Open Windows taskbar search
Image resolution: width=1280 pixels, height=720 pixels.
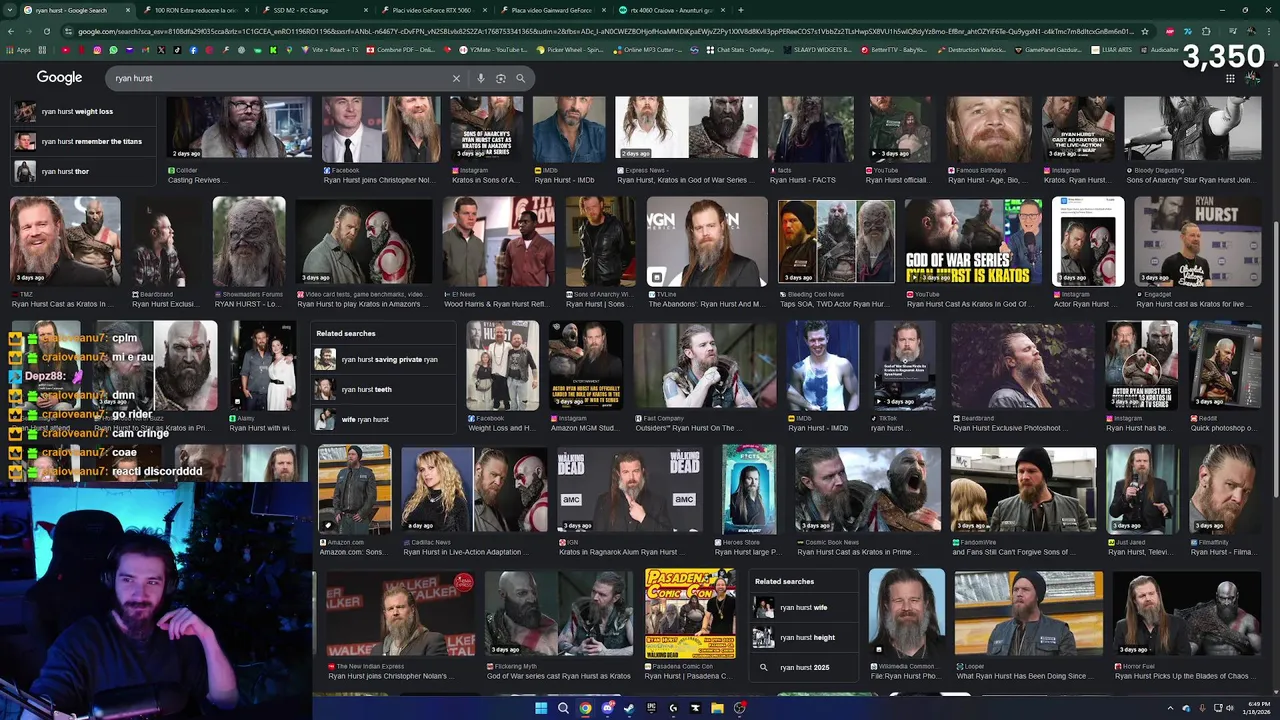point(563,708)
